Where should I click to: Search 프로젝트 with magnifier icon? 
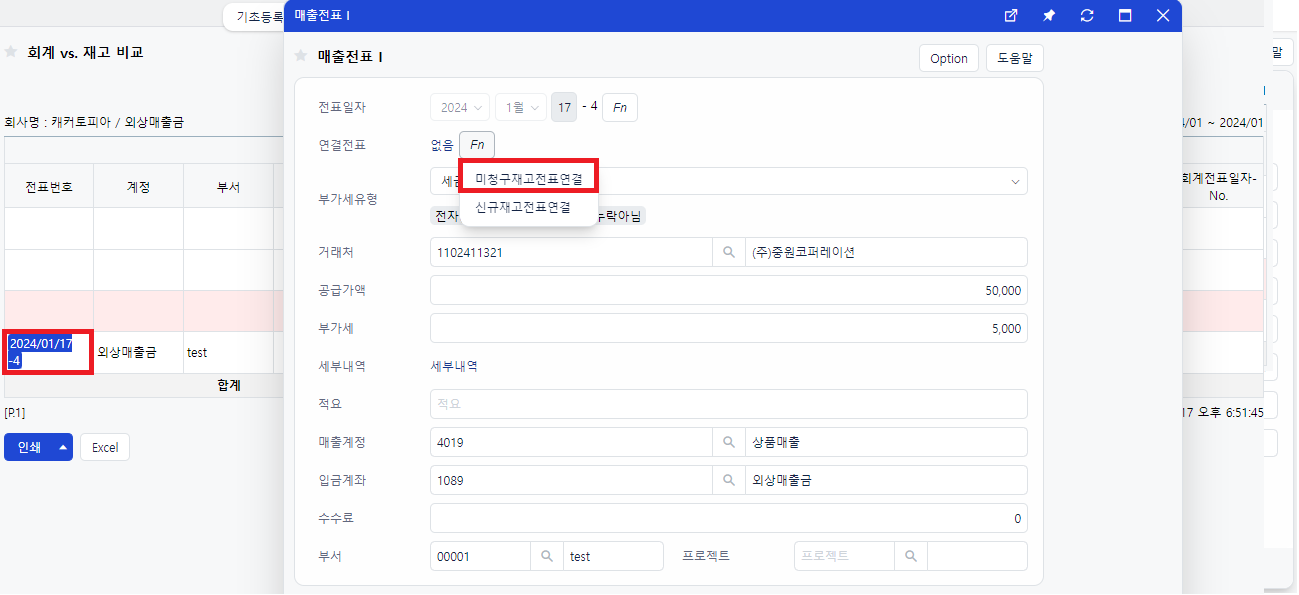coord(911,556)
